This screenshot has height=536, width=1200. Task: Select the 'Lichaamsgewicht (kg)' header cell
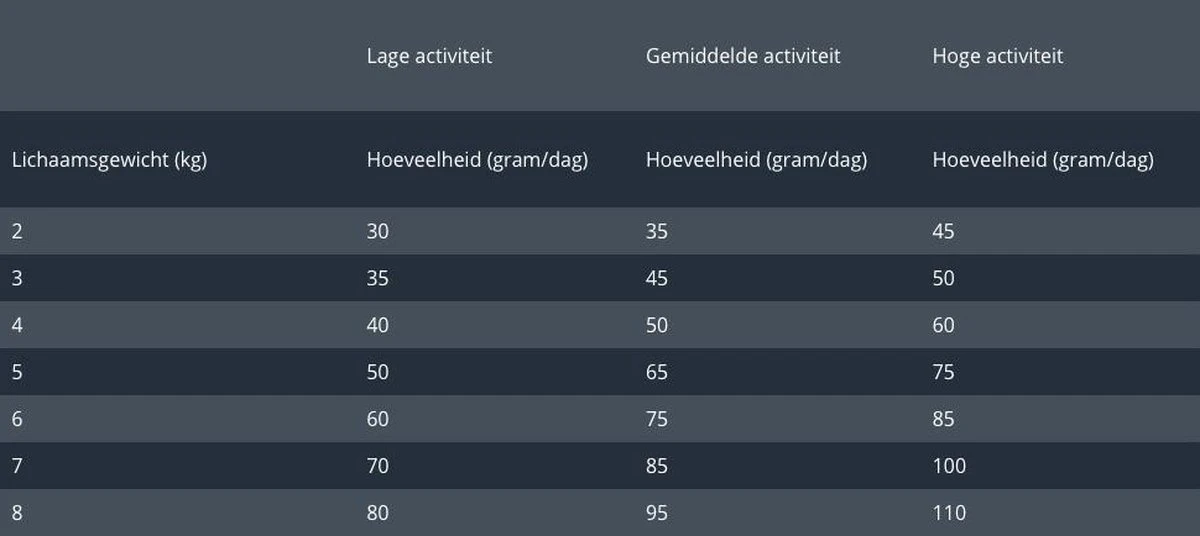(x=109, y=160)
